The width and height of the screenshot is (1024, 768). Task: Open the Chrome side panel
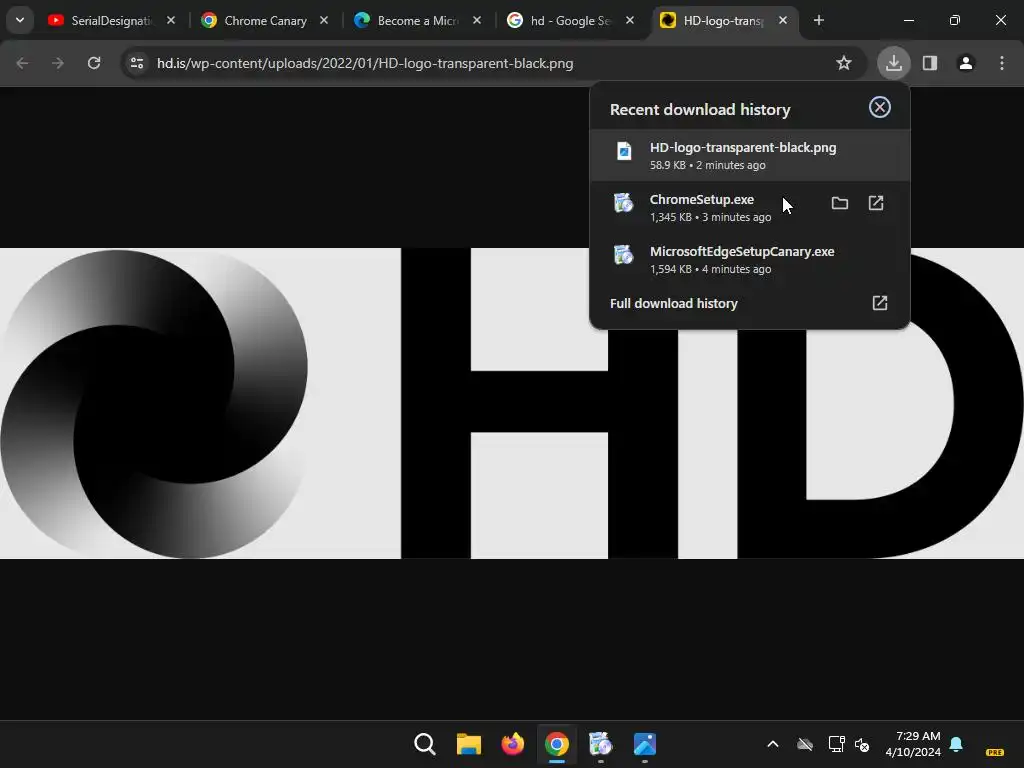930,63
